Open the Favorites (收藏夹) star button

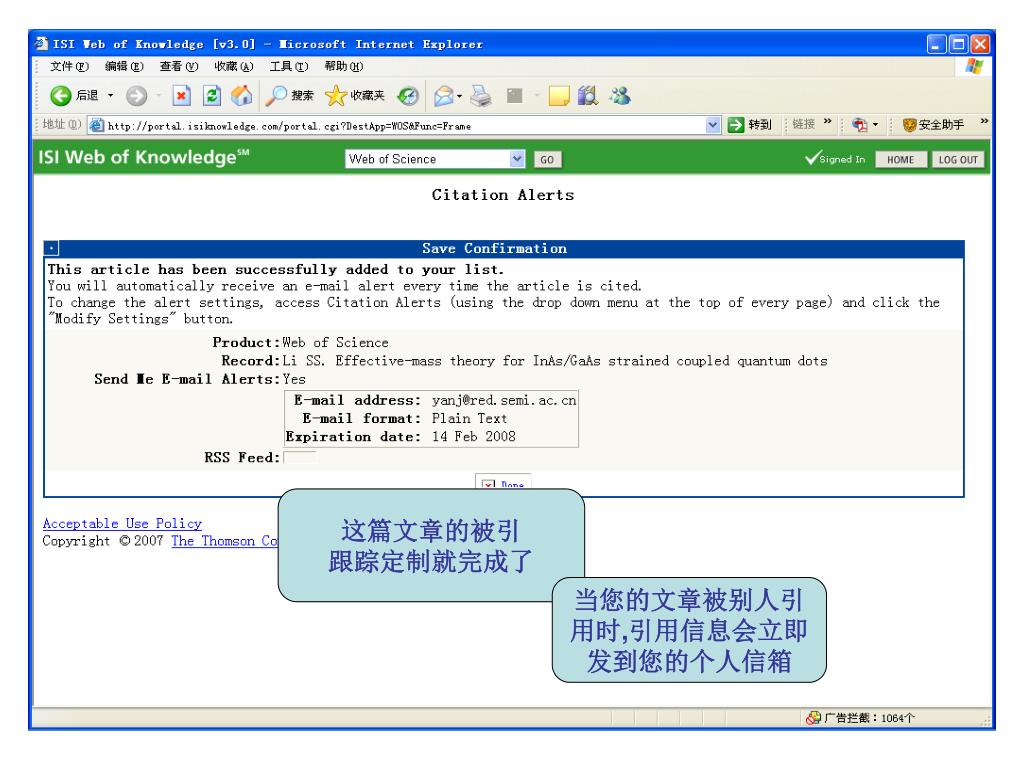[355, 96]
